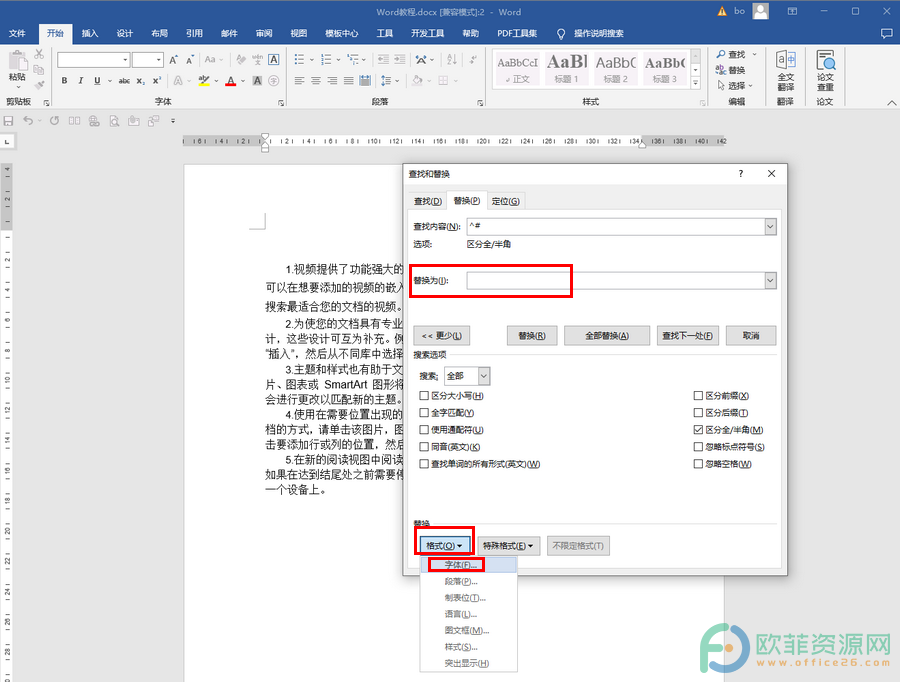Open the font size dropdown
Screen dimensions: 900x682
[158, 60]
